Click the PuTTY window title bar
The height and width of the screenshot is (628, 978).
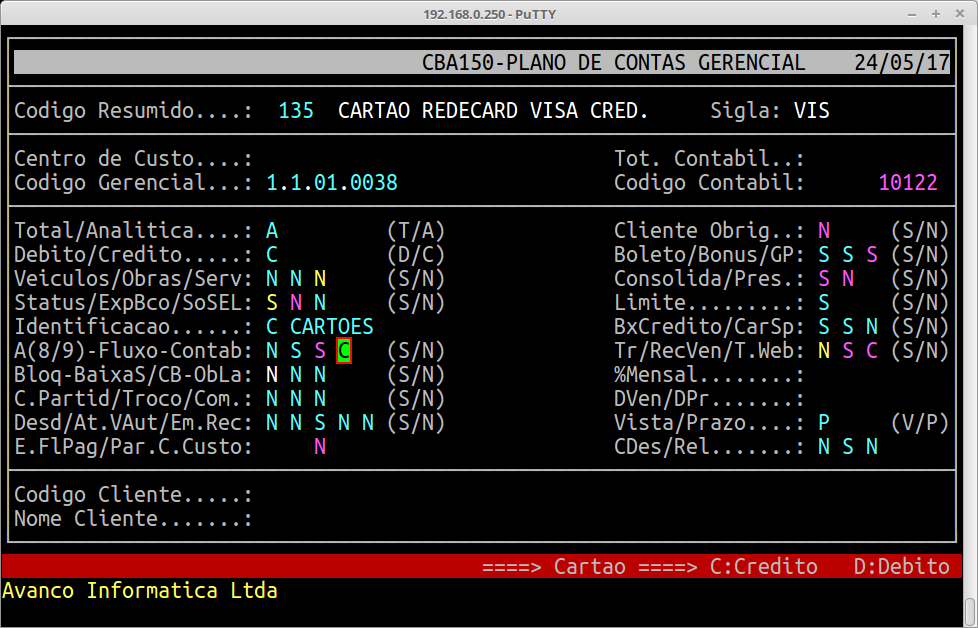click(x=488, y=14)
